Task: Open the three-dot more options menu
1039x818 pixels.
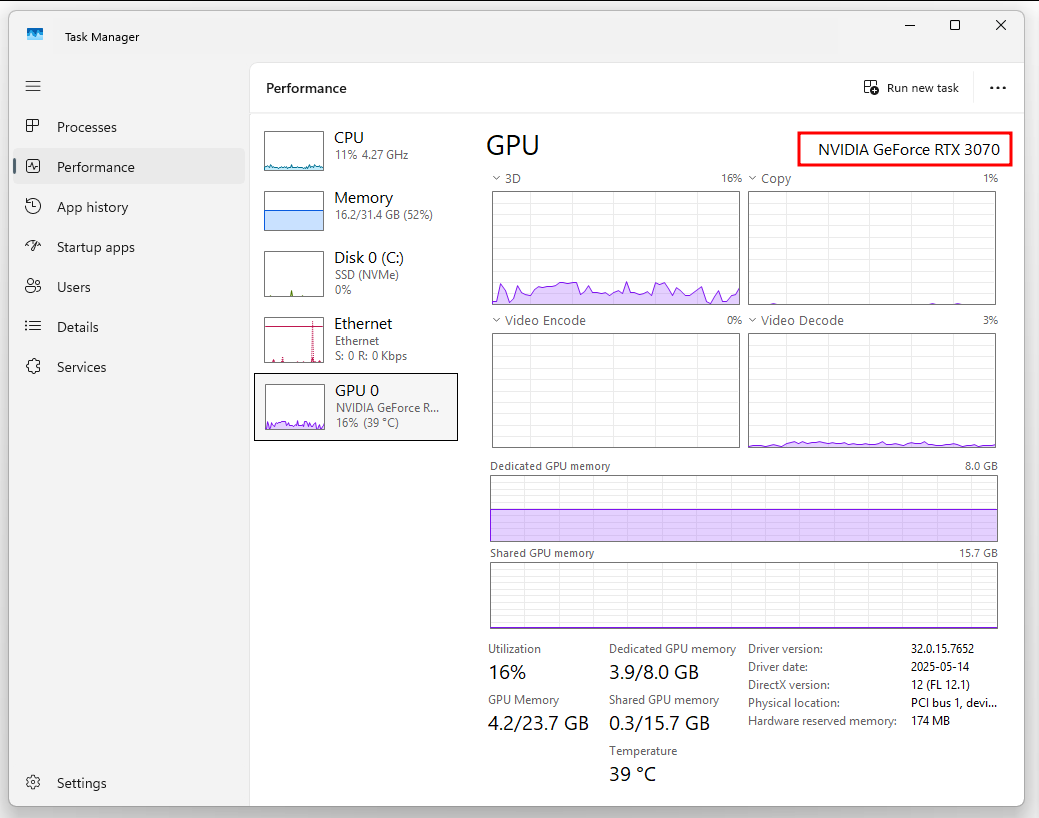Action: 997,88
